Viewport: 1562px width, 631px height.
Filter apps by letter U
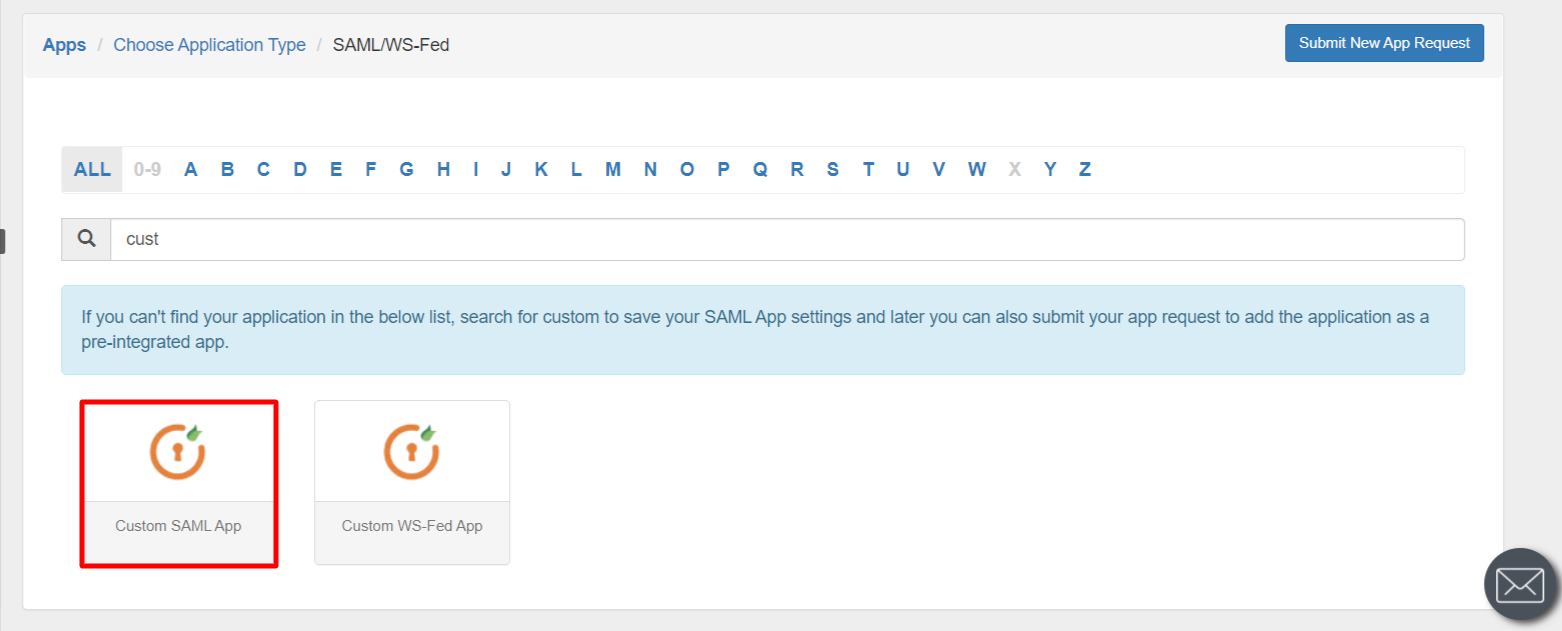[903, 169]
